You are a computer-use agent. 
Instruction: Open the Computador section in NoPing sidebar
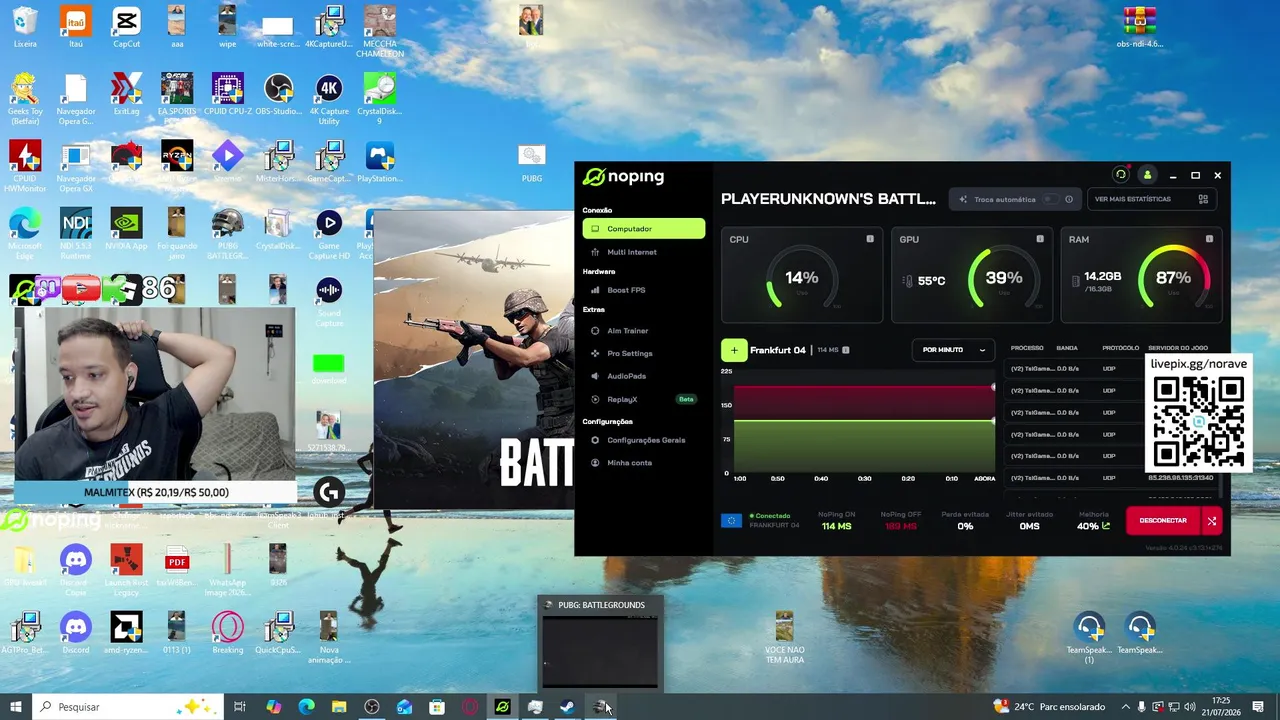644,229
